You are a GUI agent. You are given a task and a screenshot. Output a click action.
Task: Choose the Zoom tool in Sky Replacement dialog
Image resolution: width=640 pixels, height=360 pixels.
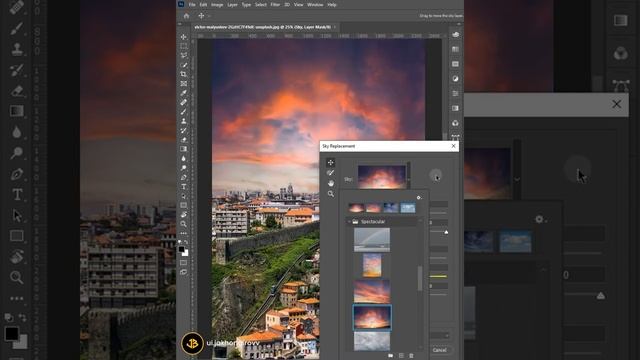(x=331, y=194)
